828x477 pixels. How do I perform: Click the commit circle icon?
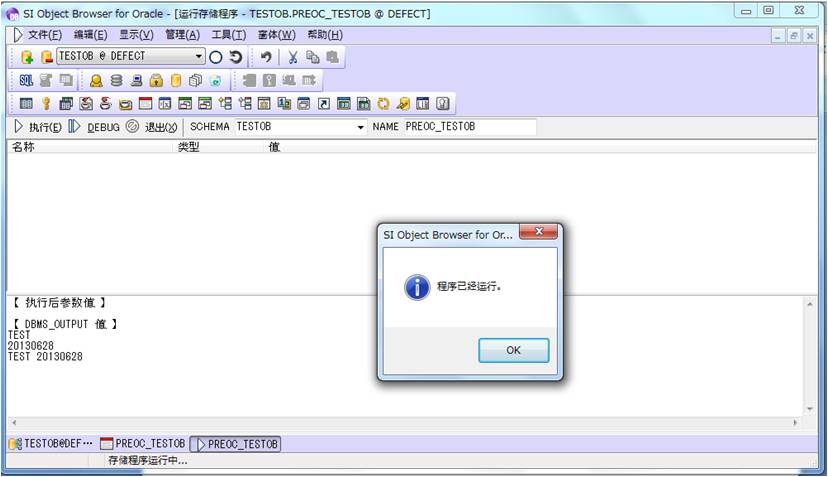click(216, 57)
